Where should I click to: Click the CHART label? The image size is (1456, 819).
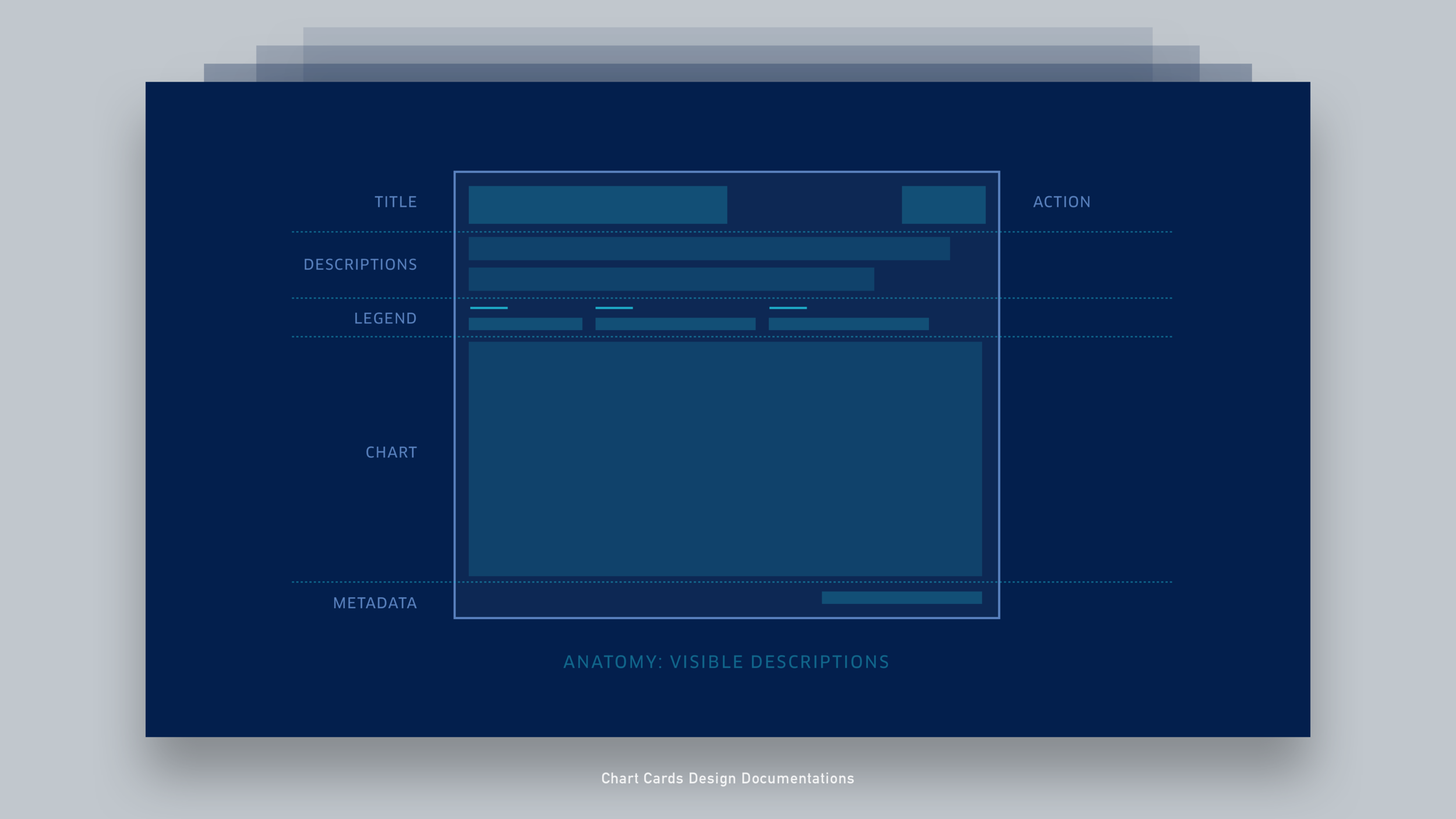pyautogui.click(x=391, y=453)
